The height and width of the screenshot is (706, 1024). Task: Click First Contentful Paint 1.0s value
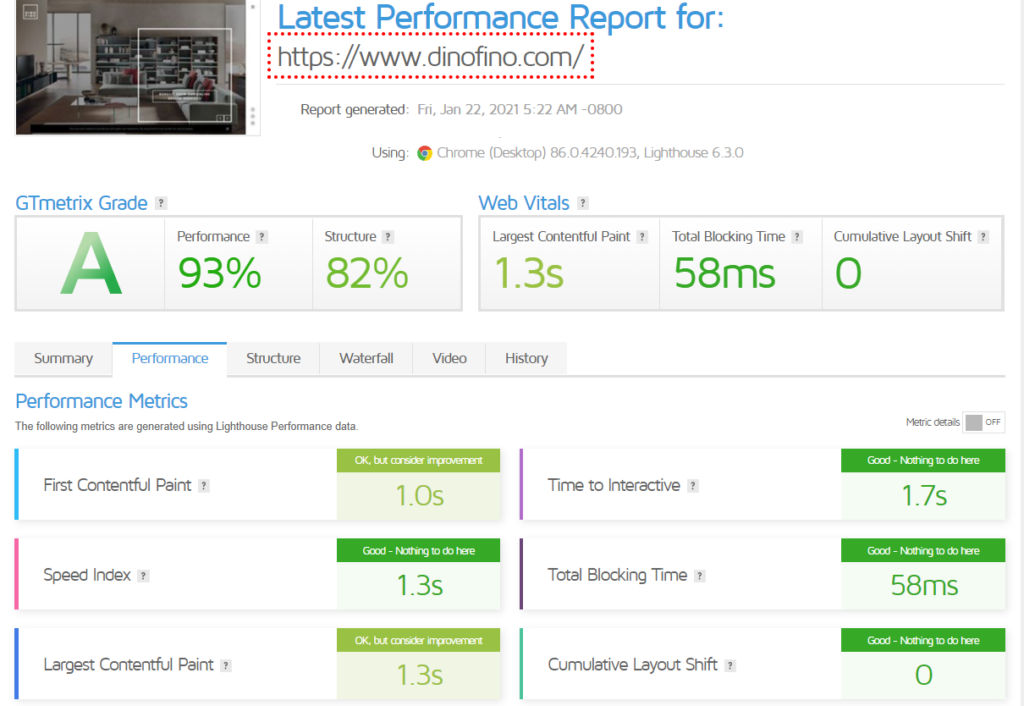click(x=419, y=496)
